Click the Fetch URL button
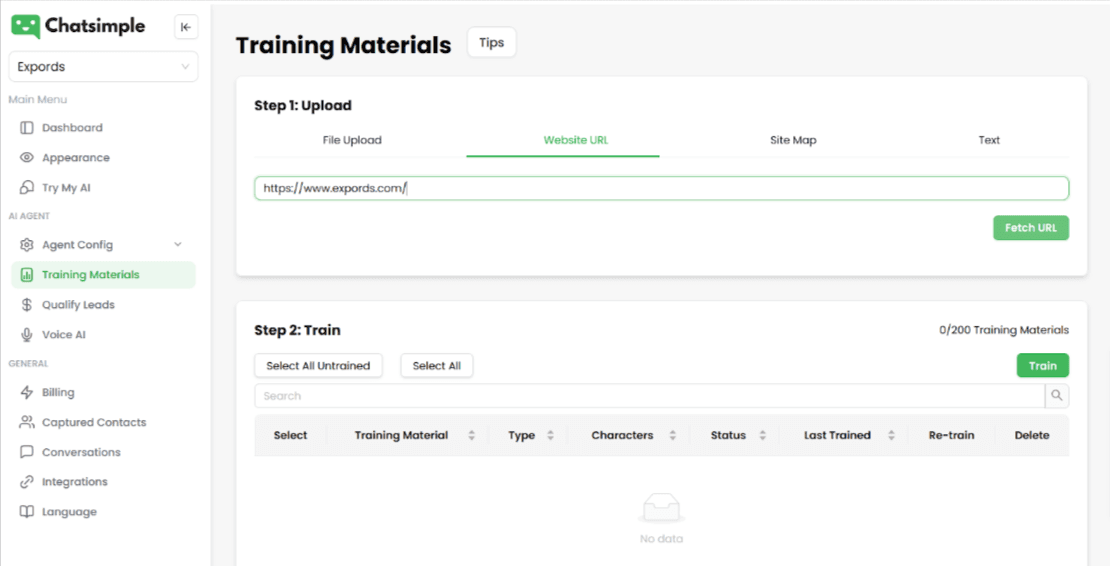Viewport: 1110px width, 566px height. pos(1030,228)
